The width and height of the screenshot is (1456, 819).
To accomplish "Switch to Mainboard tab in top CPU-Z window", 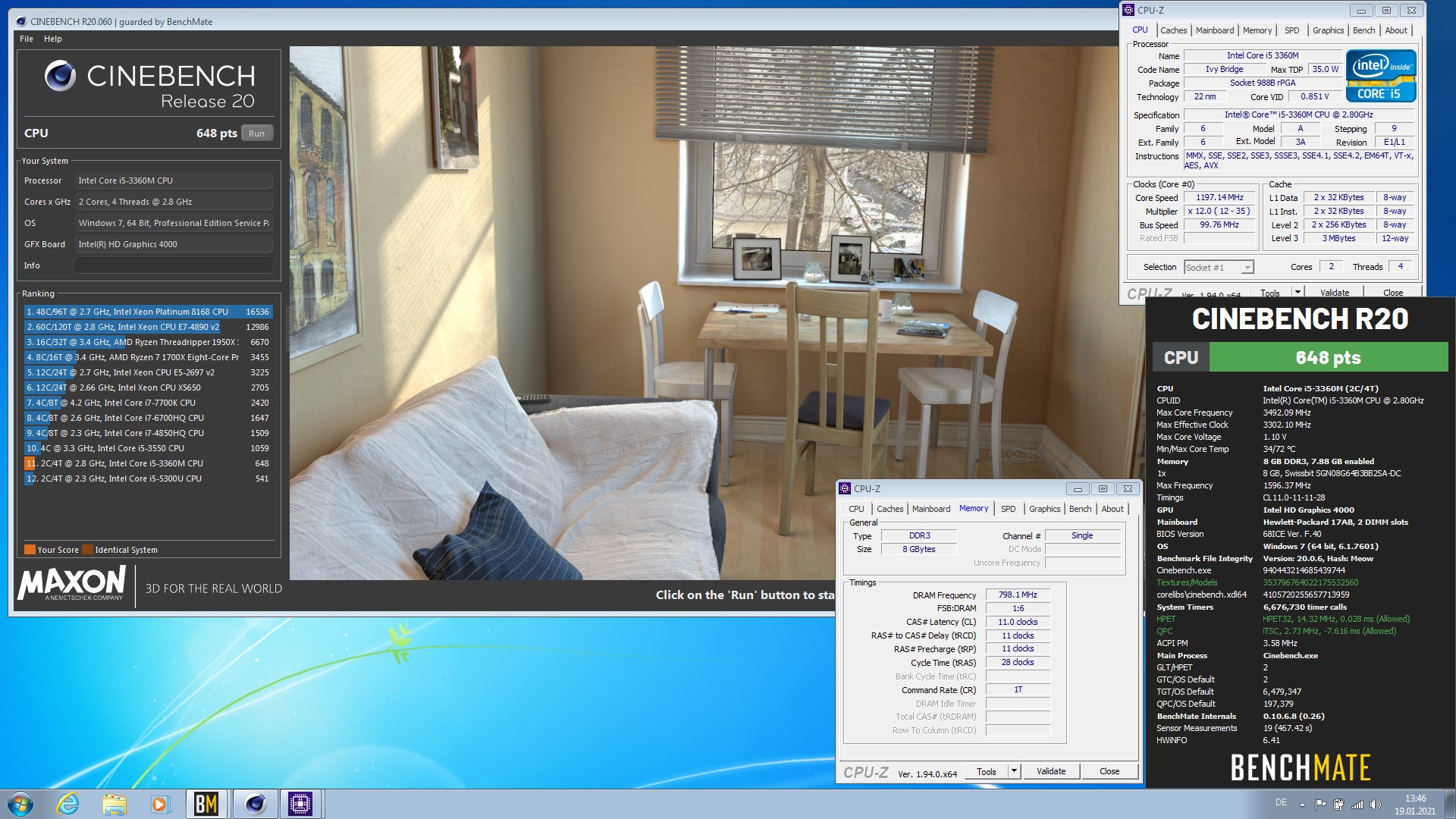I will [1214, 30].
